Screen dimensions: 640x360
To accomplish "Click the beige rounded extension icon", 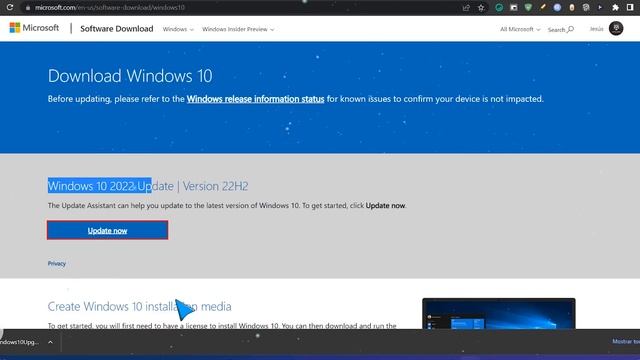I will [572, 7].
